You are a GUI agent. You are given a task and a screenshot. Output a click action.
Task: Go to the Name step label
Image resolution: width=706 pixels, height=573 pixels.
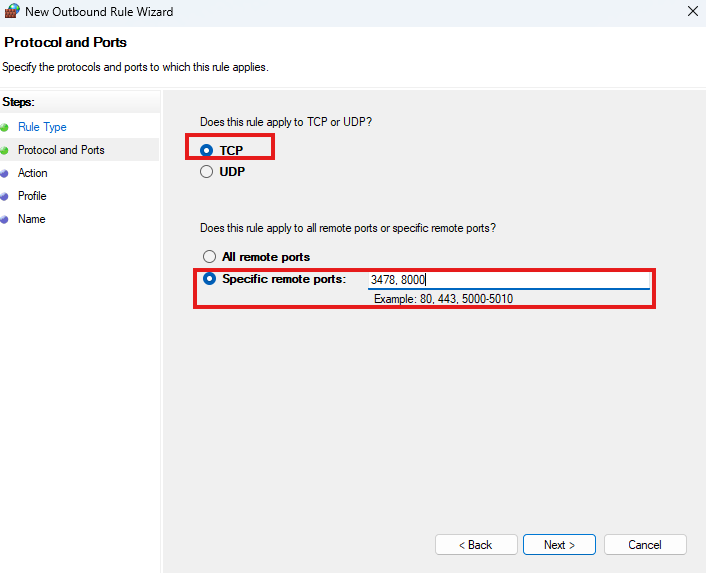tap(31, 219)
